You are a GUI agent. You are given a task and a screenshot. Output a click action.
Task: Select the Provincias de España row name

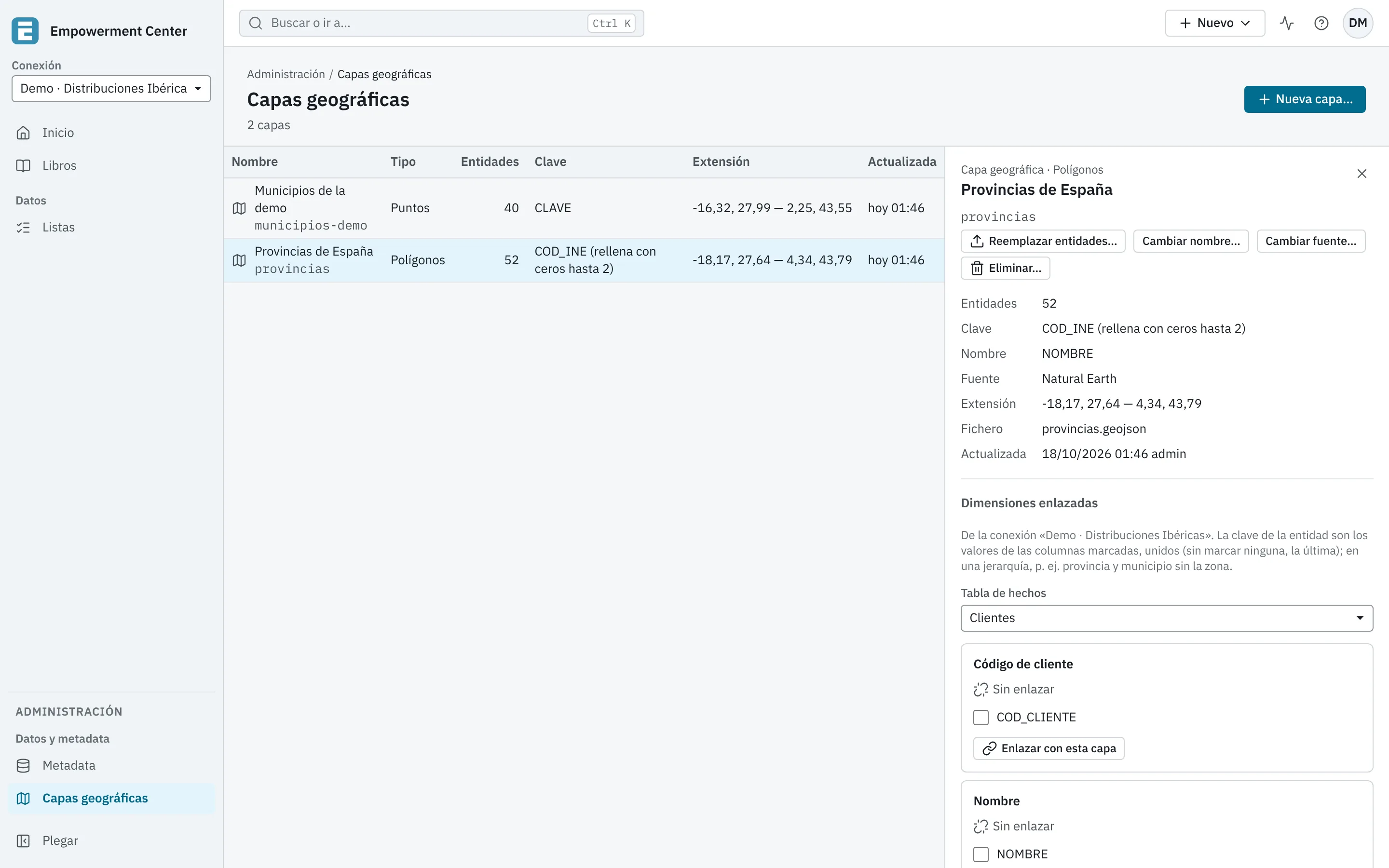click(313, 251)
